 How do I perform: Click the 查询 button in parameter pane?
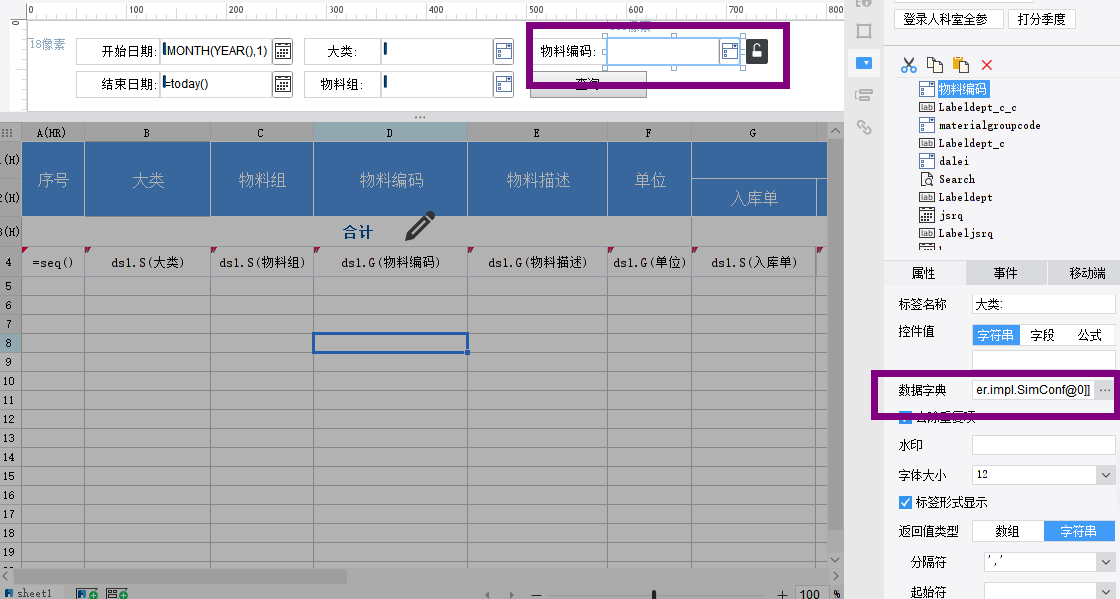[x=589, y=84]
